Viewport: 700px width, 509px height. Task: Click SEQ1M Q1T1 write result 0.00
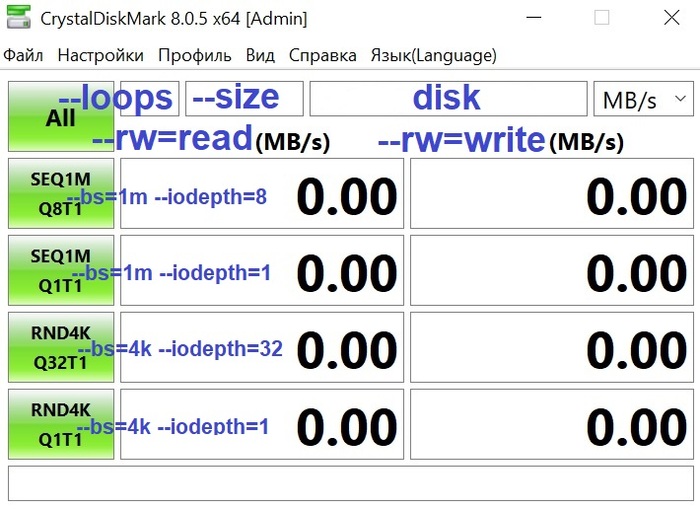click(552, 271)
